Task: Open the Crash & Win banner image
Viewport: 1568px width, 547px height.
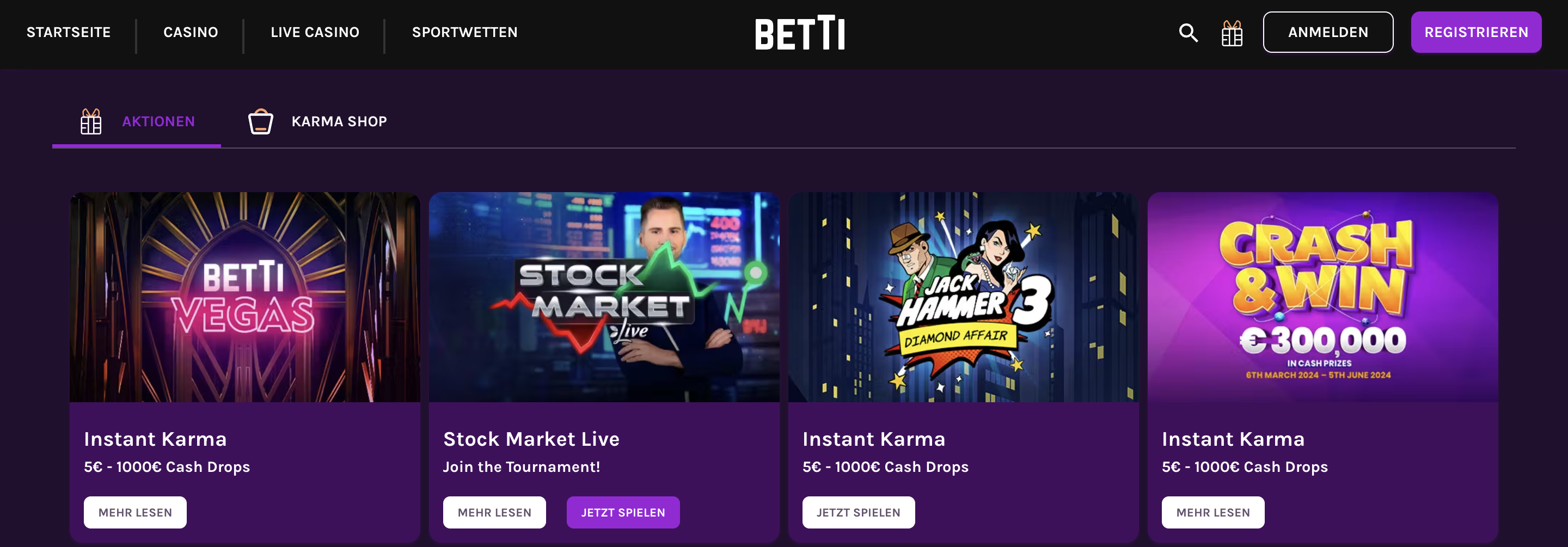Action: click(x=1322, y=297)
